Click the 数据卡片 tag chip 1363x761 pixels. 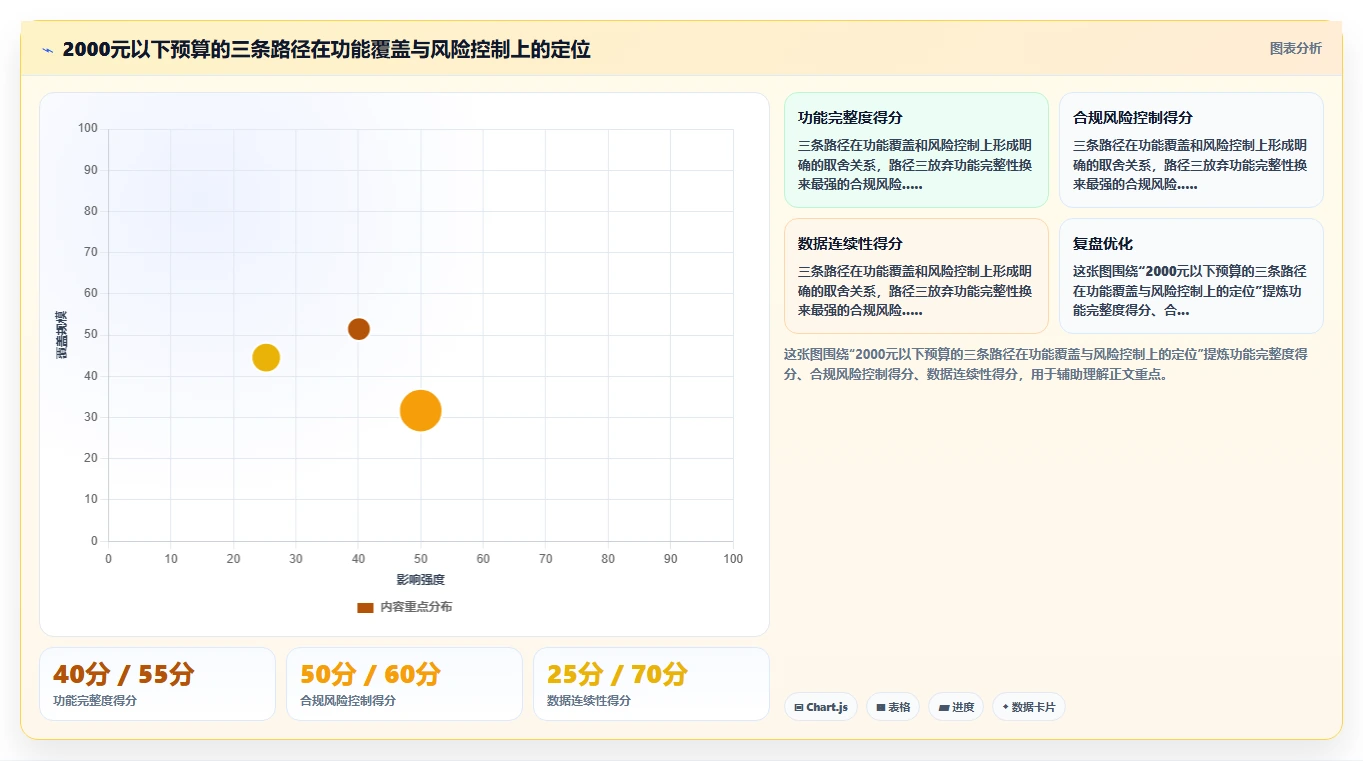point(1028,707)
